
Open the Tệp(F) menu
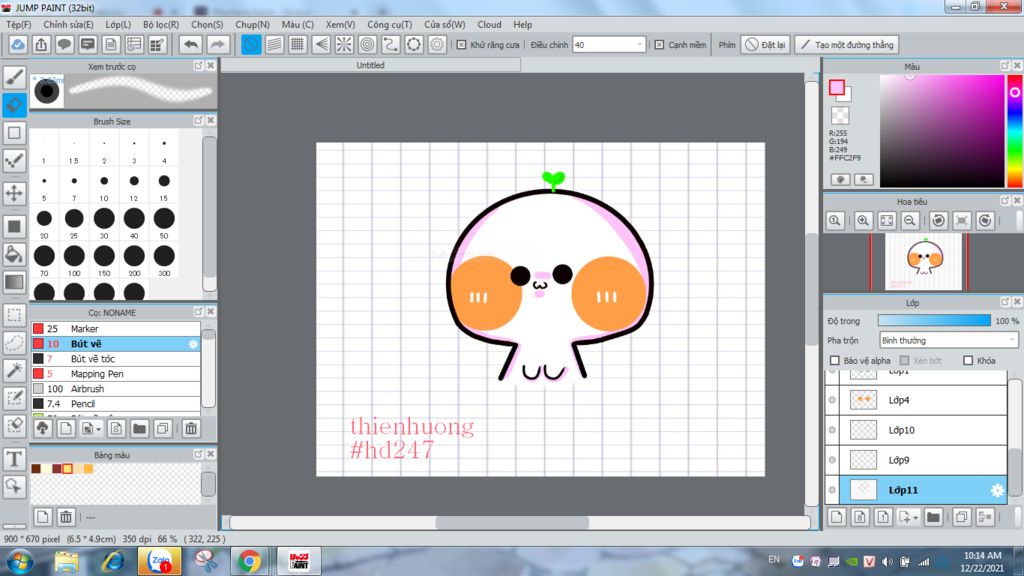click(18, 24)
